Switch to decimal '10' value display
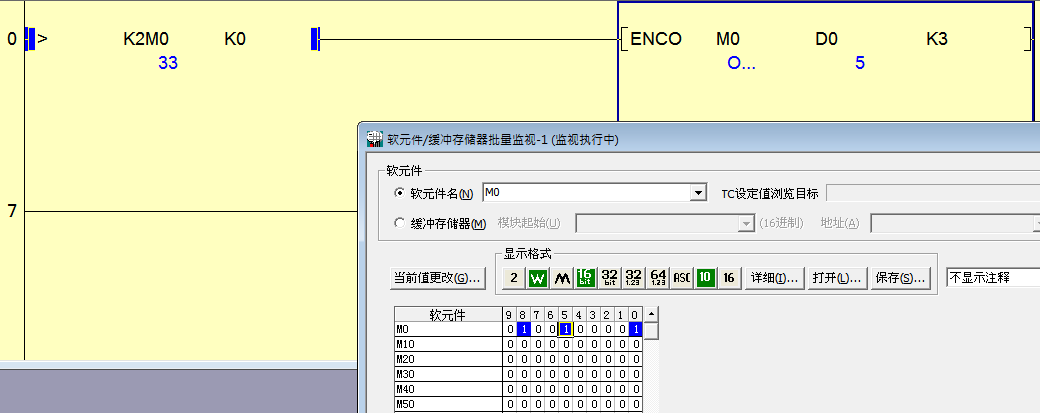Viewport: 1040px width, 413px height. point(706,278)
